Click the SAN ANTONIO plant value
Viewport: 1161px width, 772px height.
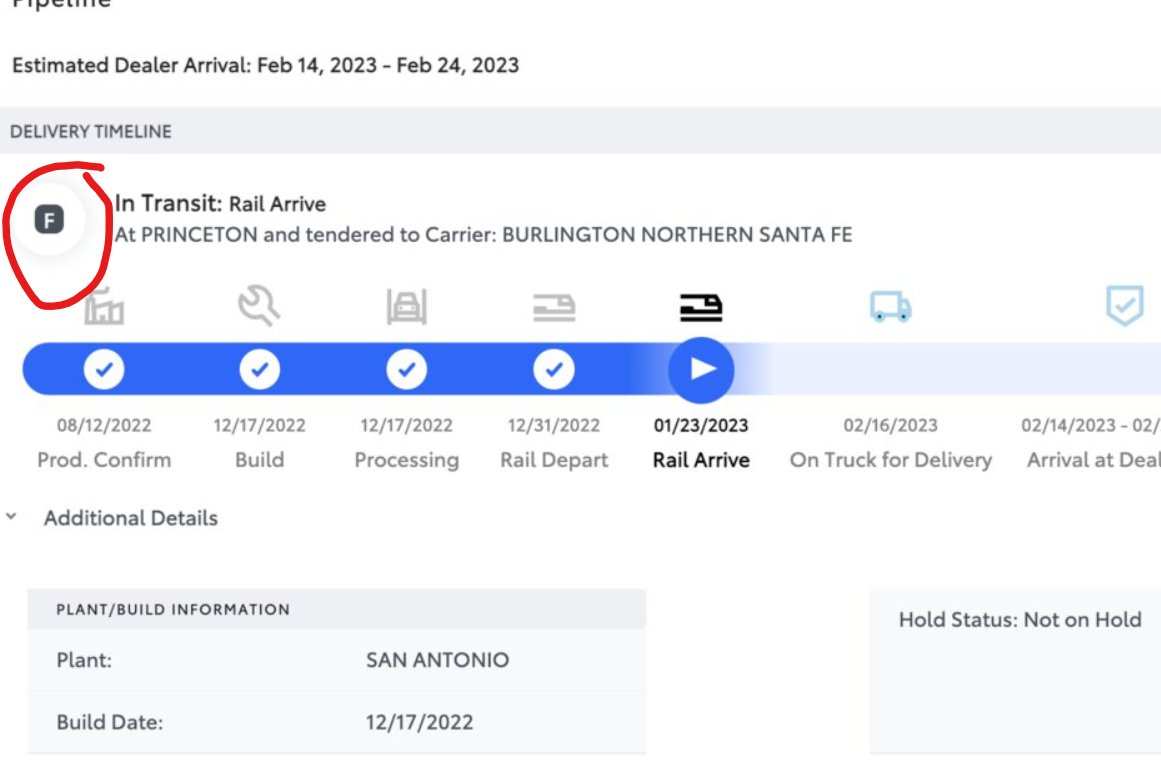pos(438,660)
